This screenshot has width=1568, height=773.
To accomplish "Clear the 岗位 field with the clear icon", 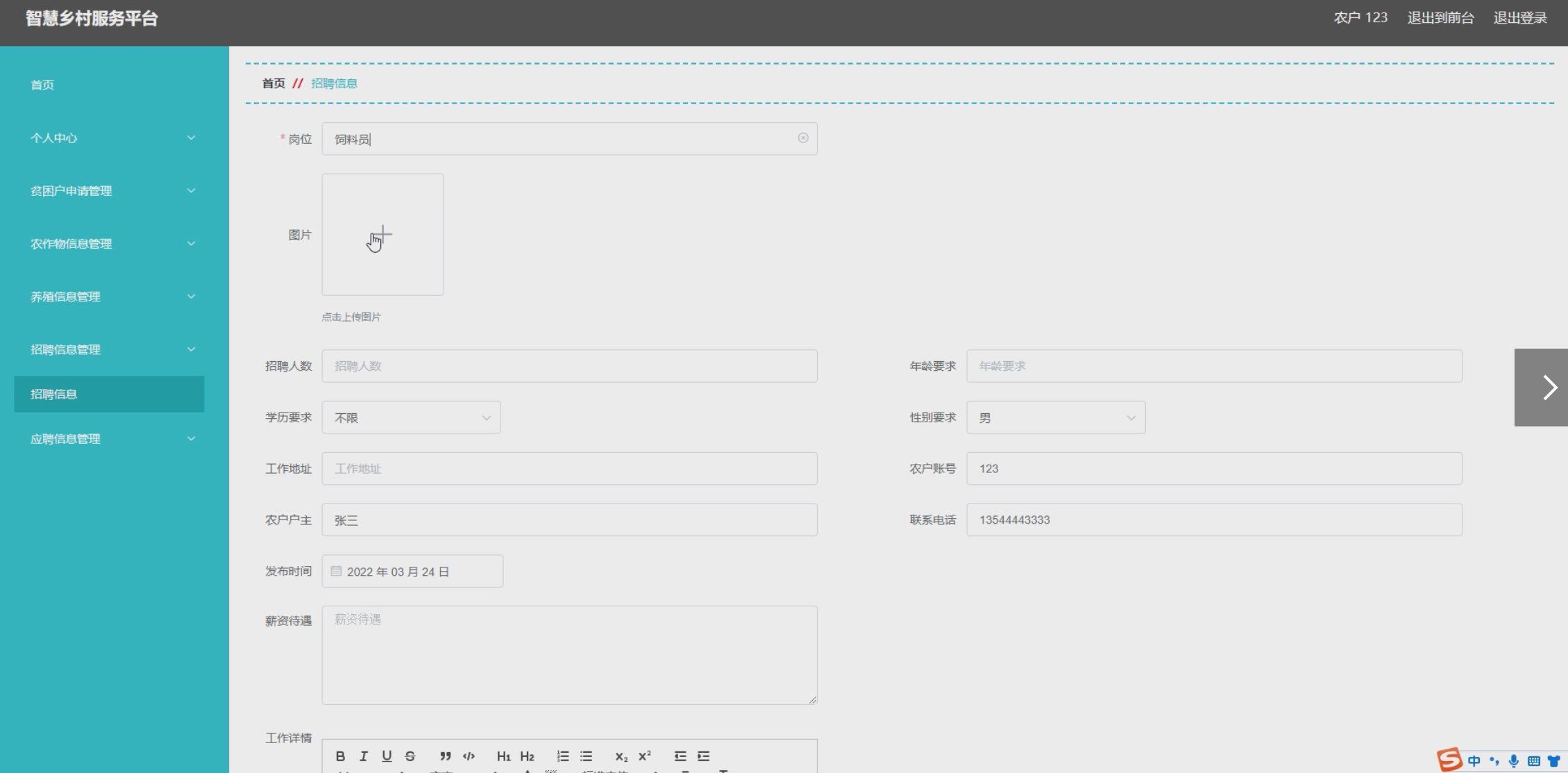I will [x=803, y=138].
